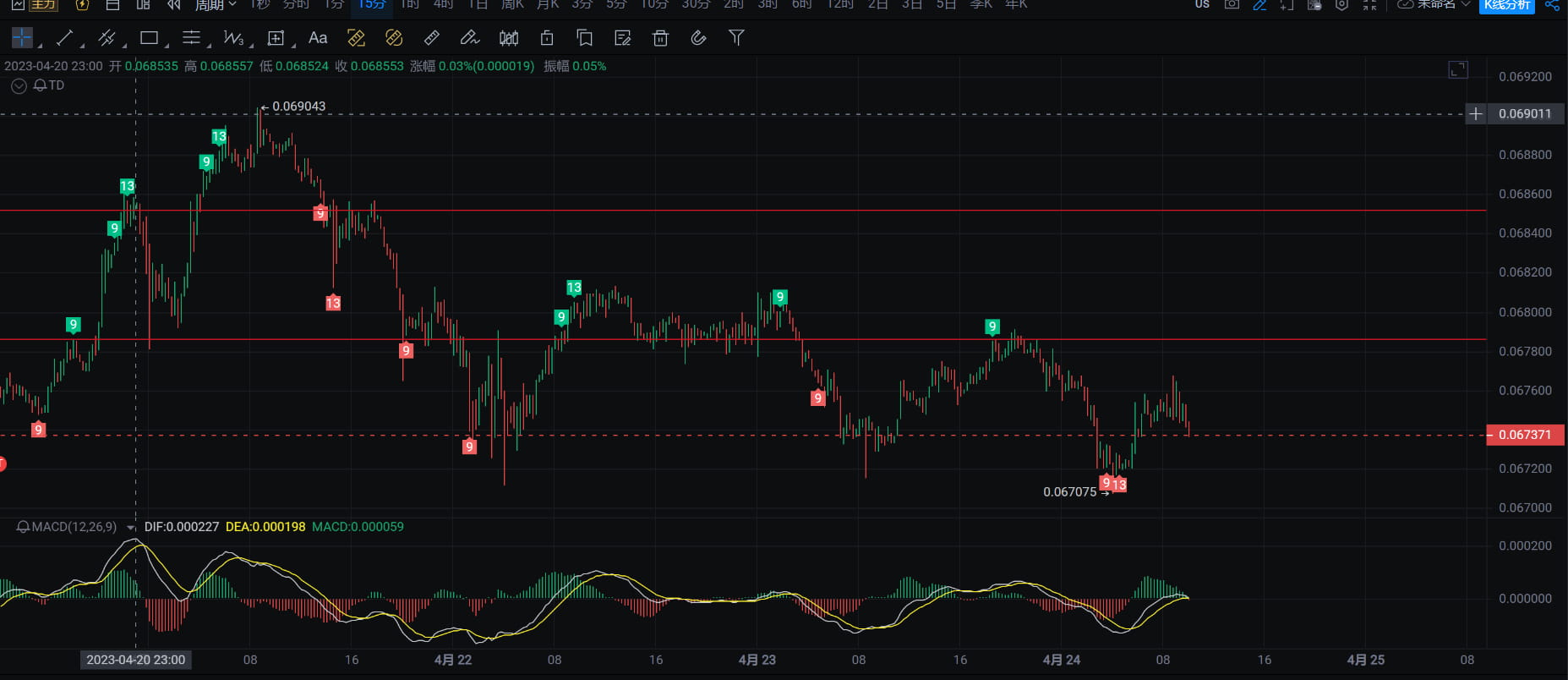Expand the MACD indicator dropdown arrow
This screenshot has width=1568, height=680.
pyautogui.click(x=131, y=528)
